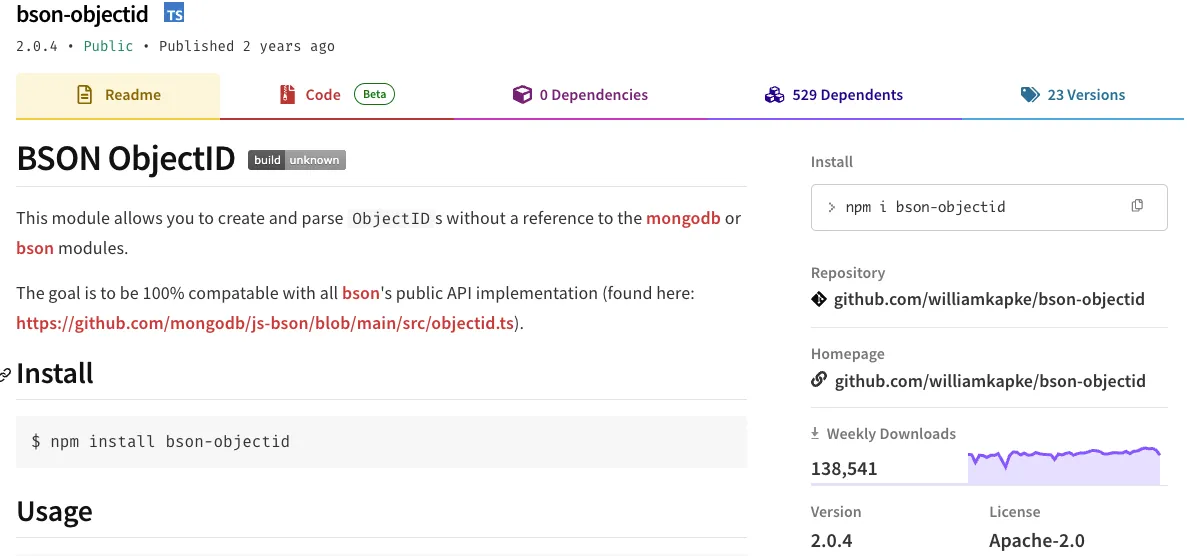Open the 23 Versions tab
This screenshot has width=1187, height=556.
(x=1072, y=95)
